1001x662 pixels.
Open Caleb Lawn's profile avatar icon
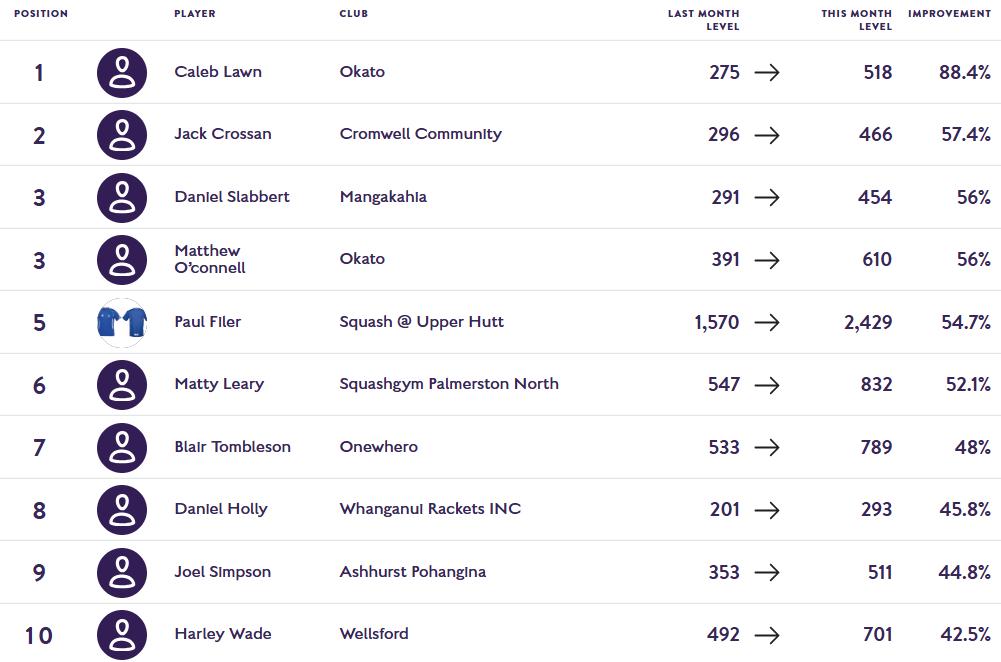(x=122, y=73)
